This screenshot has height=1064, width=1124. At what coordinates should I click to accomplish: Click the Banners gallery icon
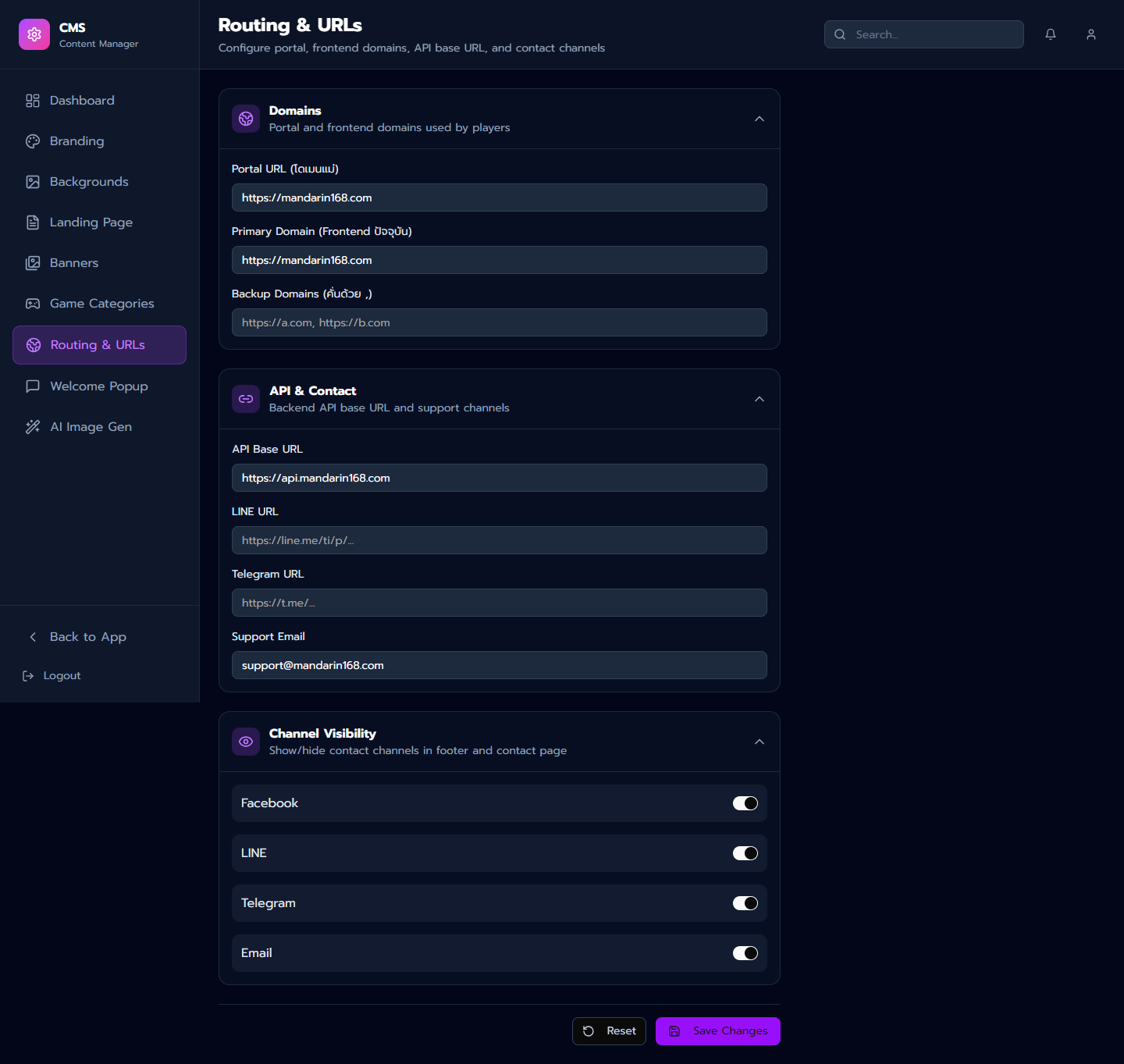click(x=33, y=263)
